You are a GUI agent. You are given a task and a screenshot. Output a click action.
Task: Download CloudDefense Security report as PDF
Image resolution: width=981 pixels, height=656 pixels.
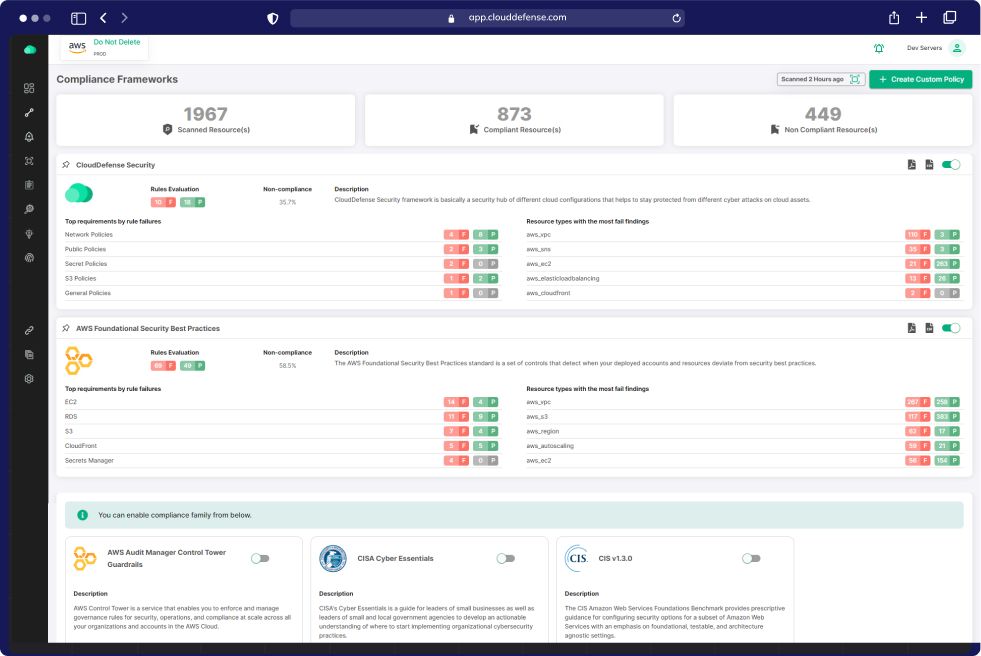click(x=912, y=164)
